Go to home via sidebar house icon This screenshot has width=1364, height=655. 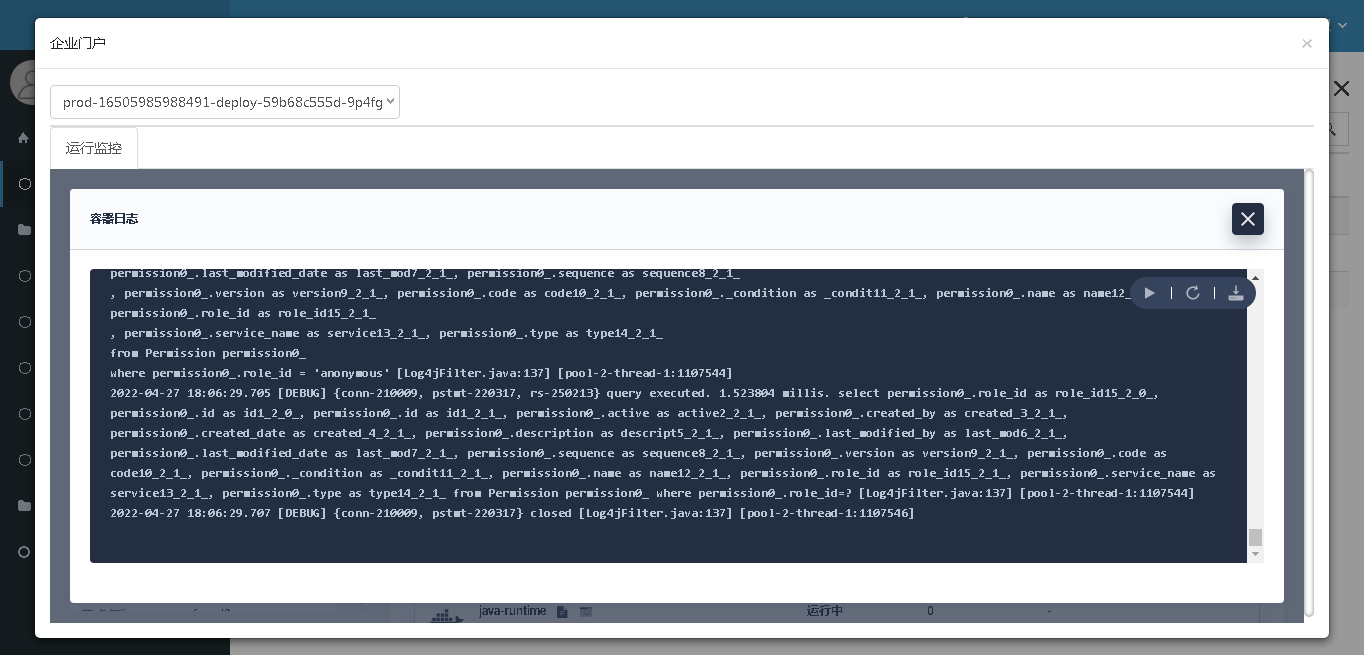click(24, 138)
